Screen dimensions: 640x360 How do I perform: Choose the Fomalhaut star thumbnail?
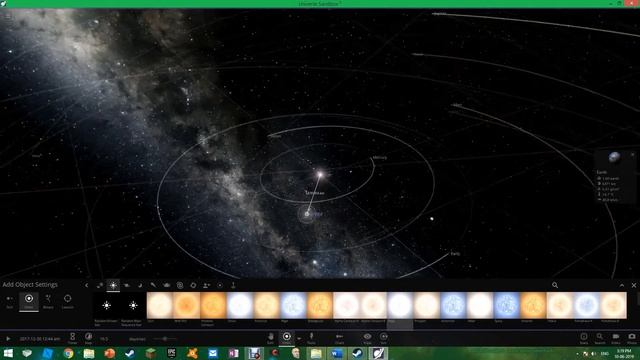[x=586, y=305]
